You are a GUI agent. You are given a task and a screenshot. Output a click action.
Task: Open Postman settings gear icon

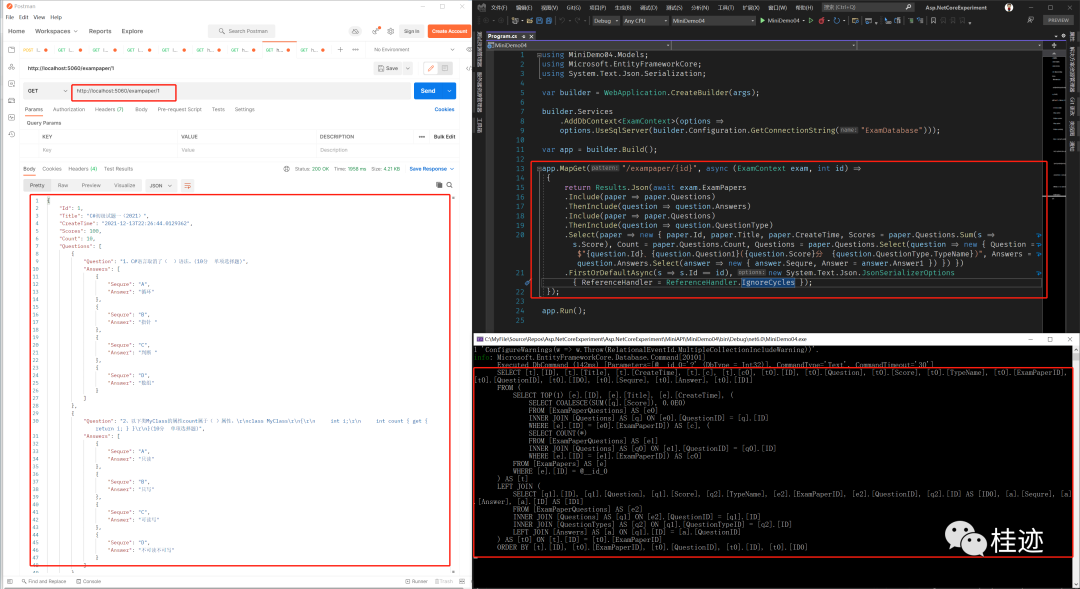coord(391,31)
